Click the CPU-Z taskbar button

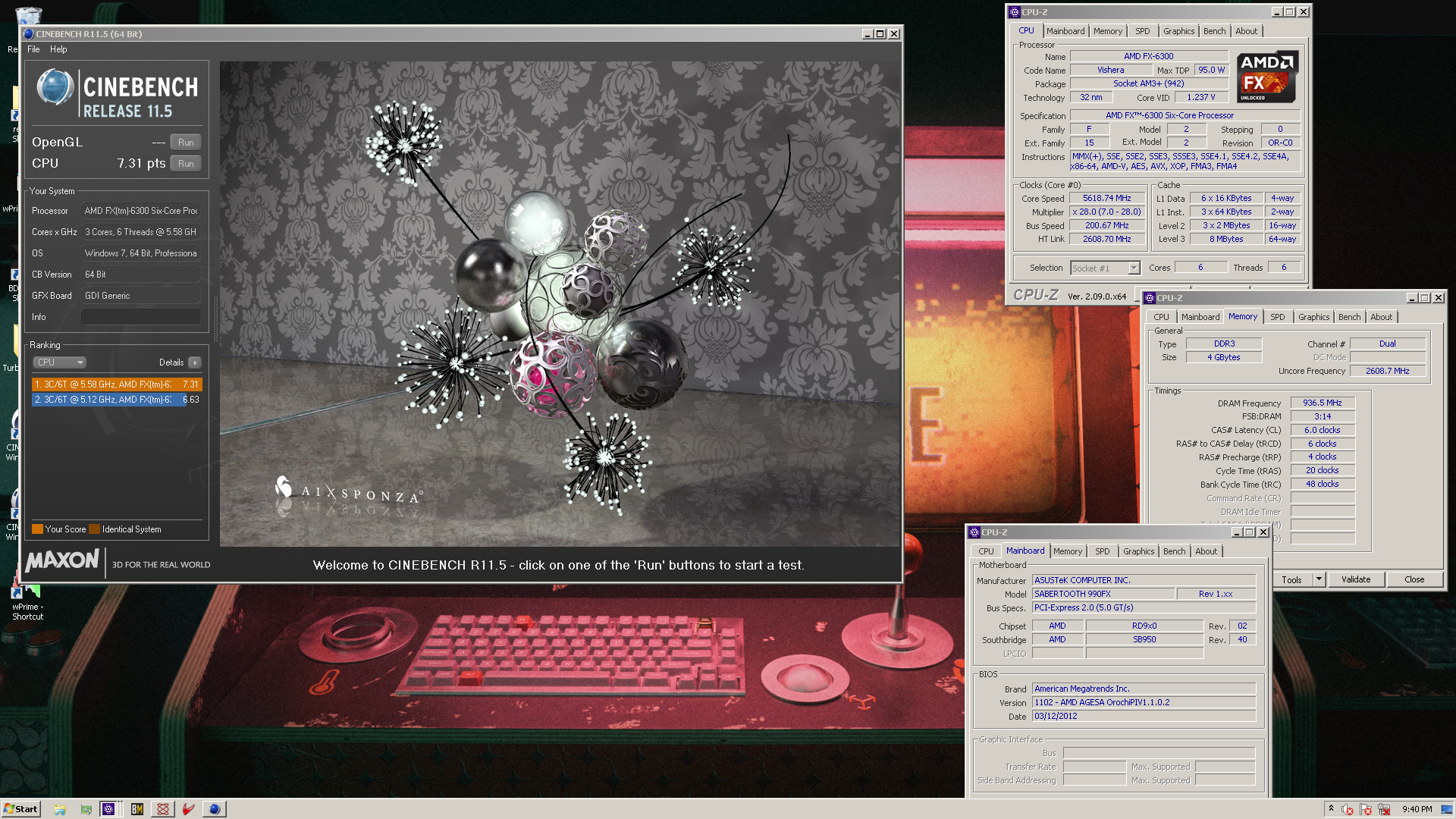click(x=108, y=809)
